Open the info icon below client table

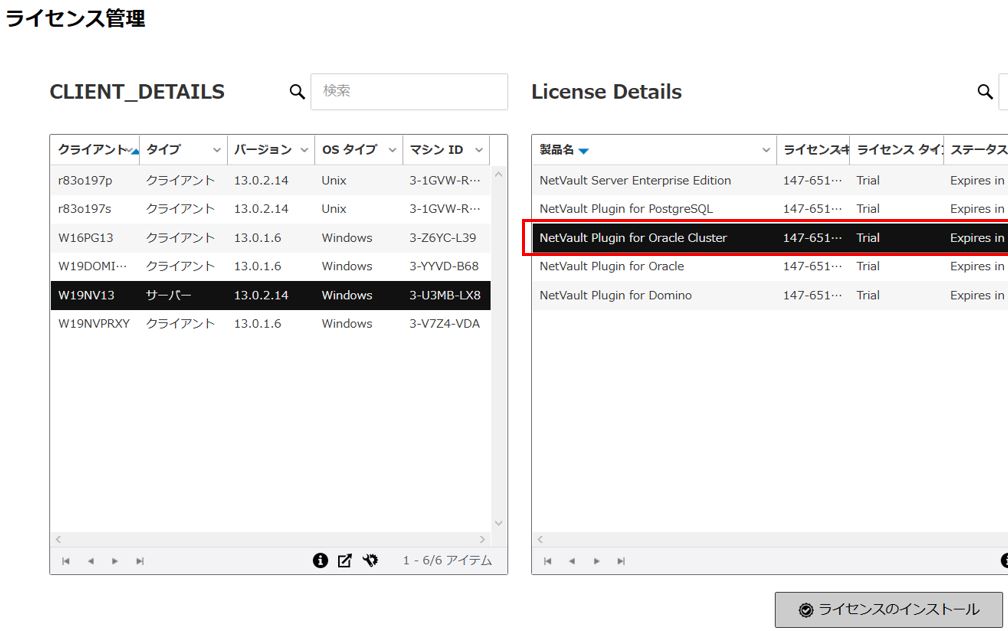(x=320, y=560)
